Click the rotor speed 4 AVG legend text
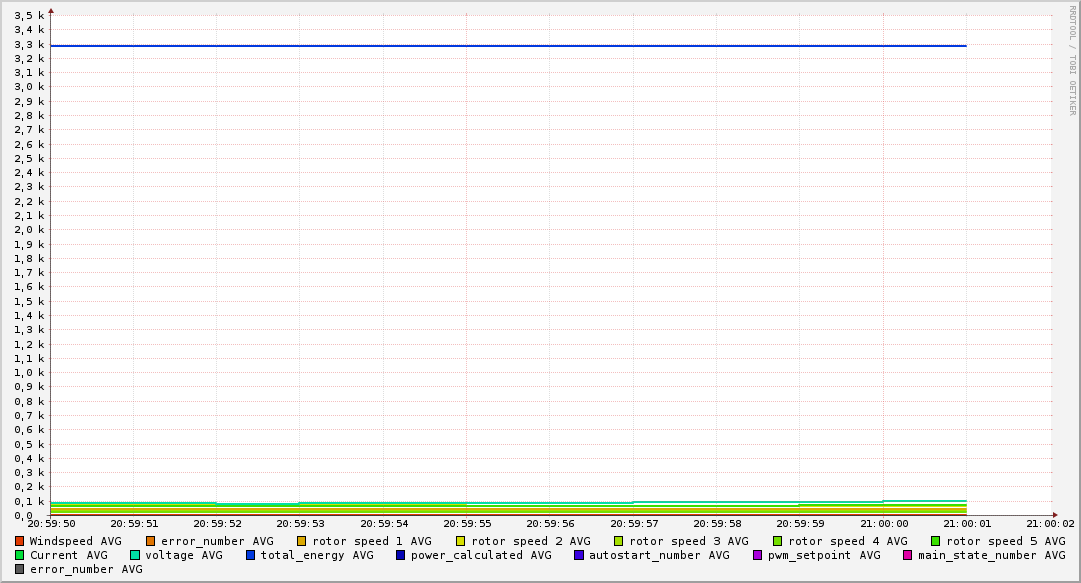 click(848, 541)
